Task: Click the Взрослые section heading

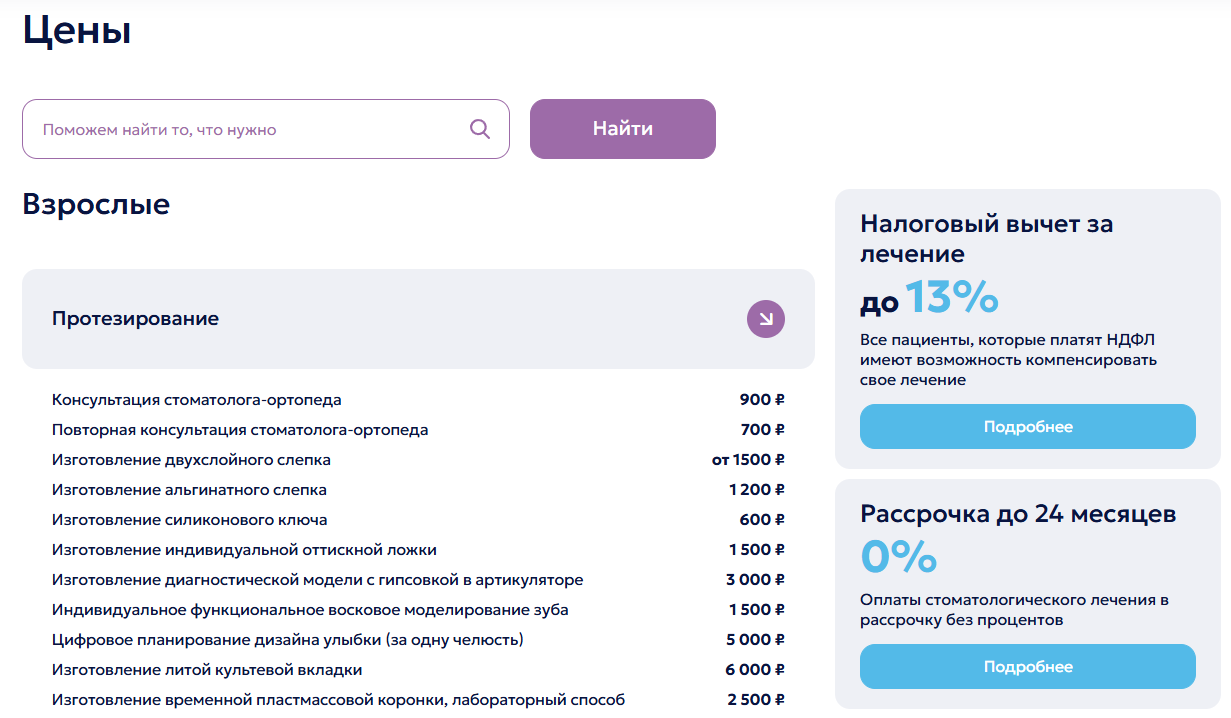Action: click(x=96, y=205)
